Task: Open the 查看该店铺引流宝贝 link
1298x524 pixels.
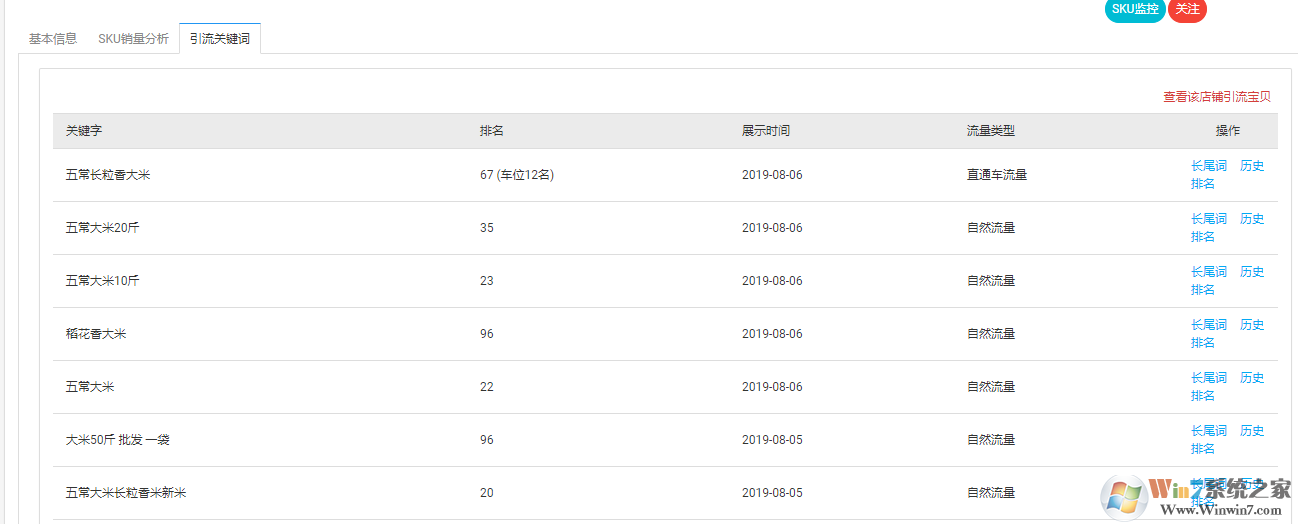Action: (x=1216, y=97)
